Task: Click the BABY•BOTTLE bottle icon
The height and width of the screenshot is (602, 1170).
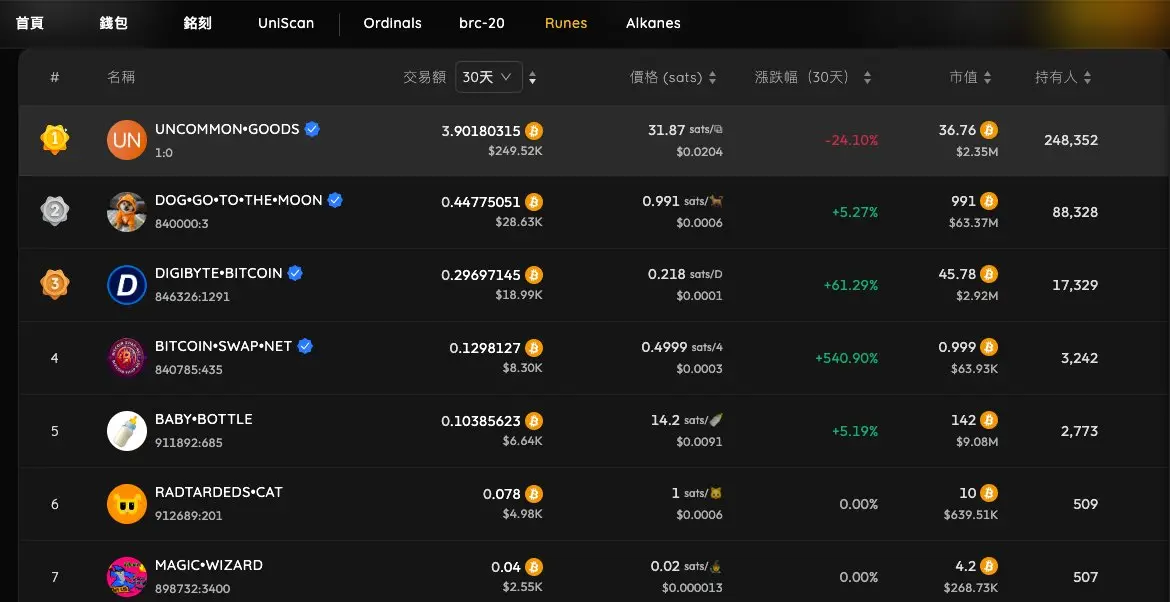Action: pos(127,431)
